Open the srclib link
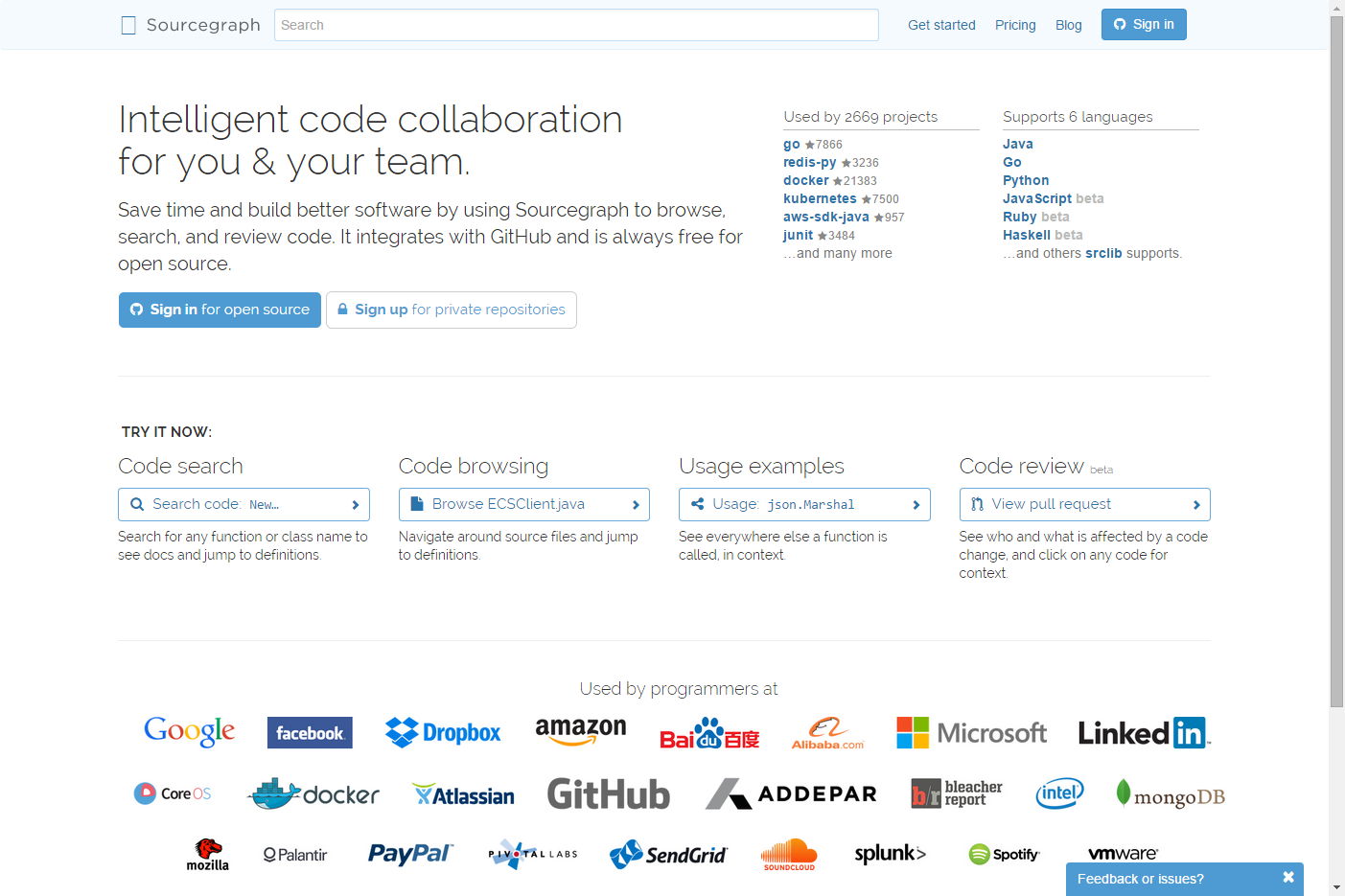Image resolution: width=1345 pixels, height=896 pixels. coord(1103,253)
